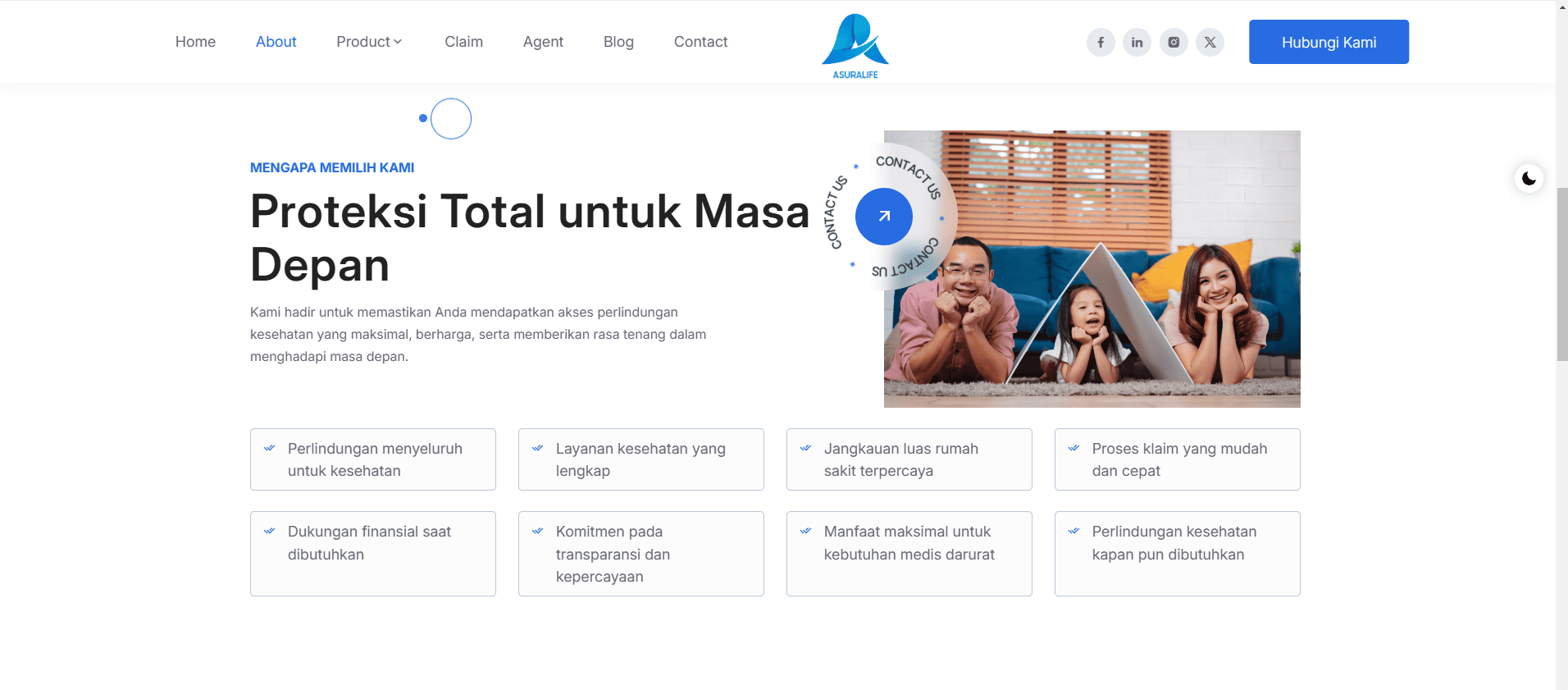Open the Agent menu item
Viewport: 1568px width, 690px height.
tap(543, 42)
